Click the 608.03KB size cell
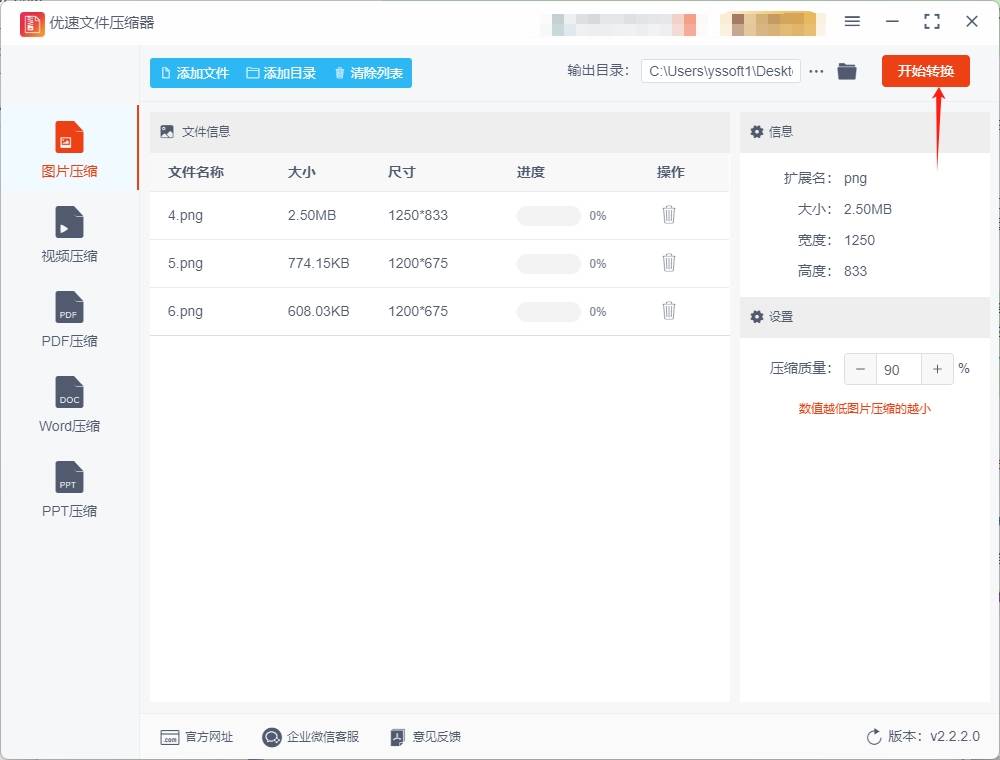 [318, 311]
